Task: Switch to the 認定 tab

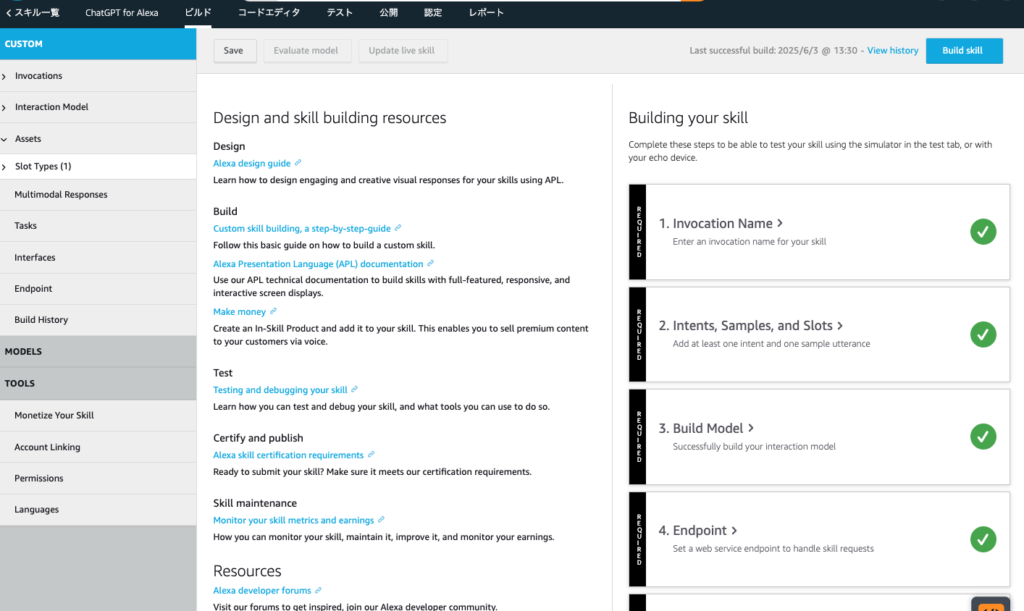Action: coord(433,12)
